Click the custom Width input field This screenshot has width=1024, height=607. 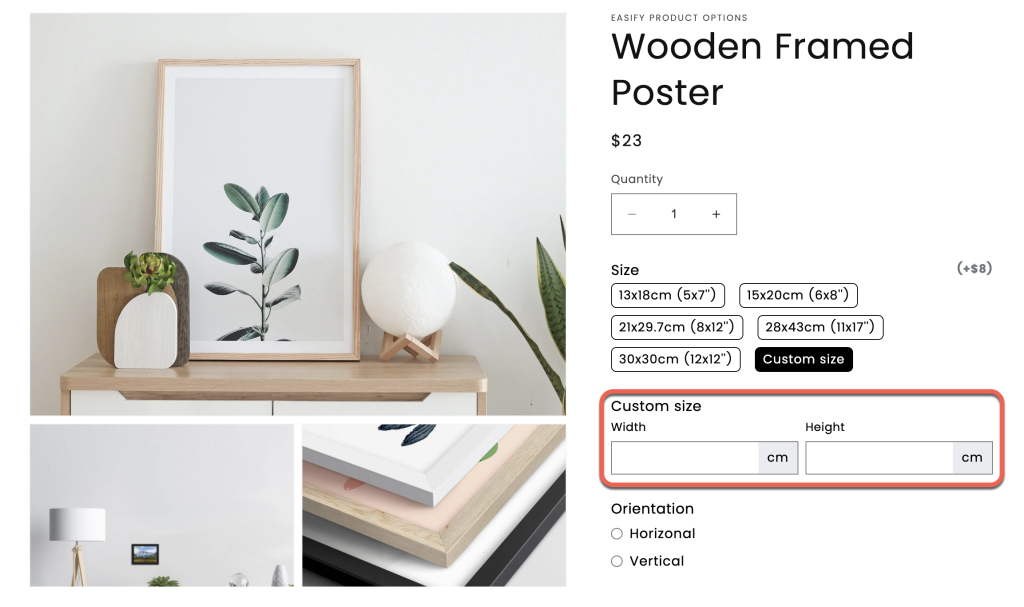(x=685, y=458)
